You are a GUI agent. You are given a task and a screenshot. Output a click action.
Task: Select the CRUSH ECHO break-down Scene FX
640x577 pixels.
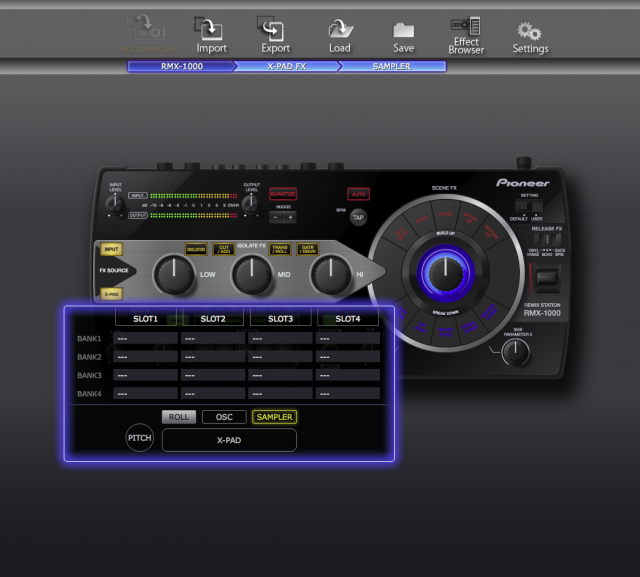445,332
